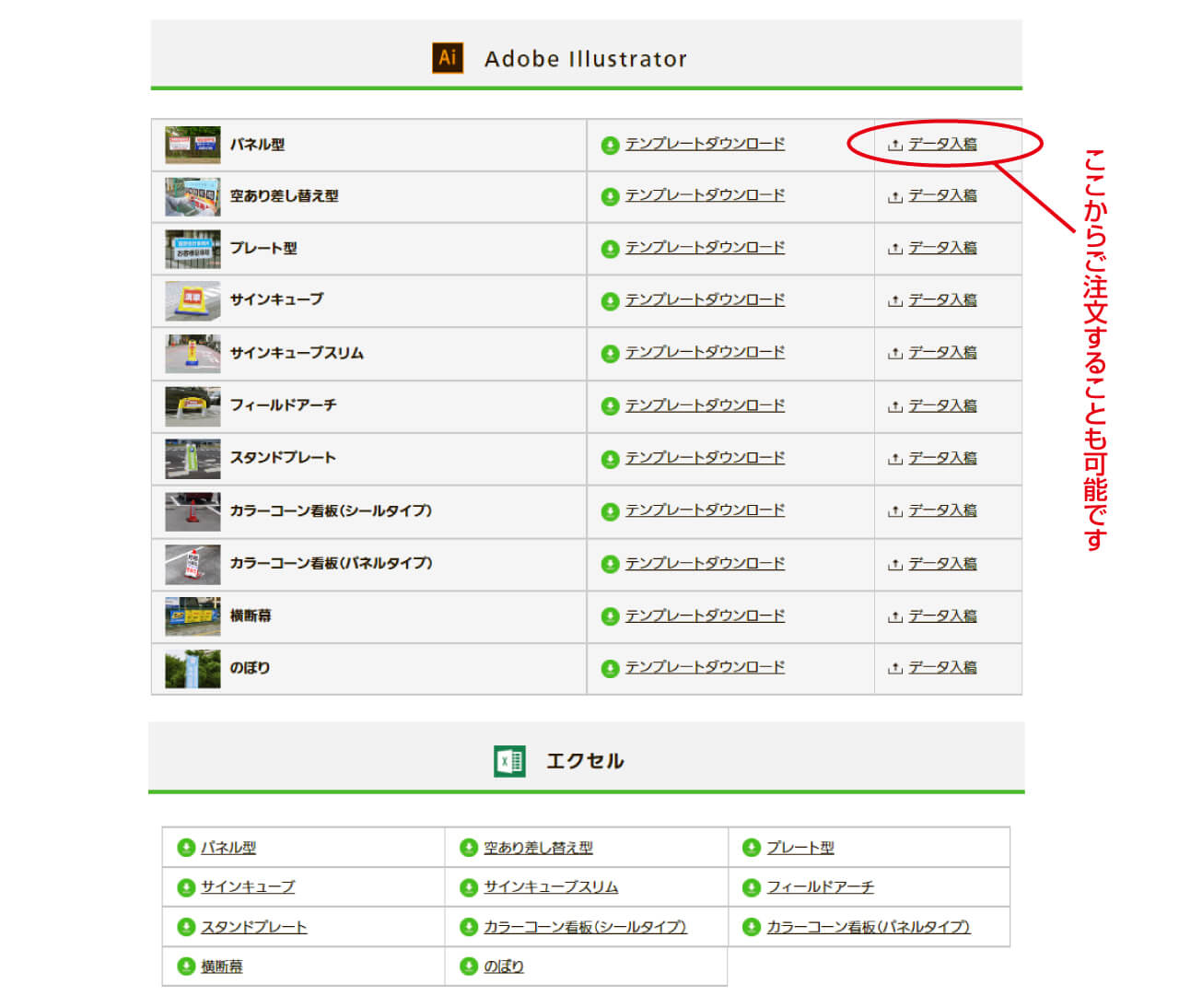Open テンプレートダウンロード link for サインキューブスリム
This screenshot has height=1008, width=1179.
(705, 353)
